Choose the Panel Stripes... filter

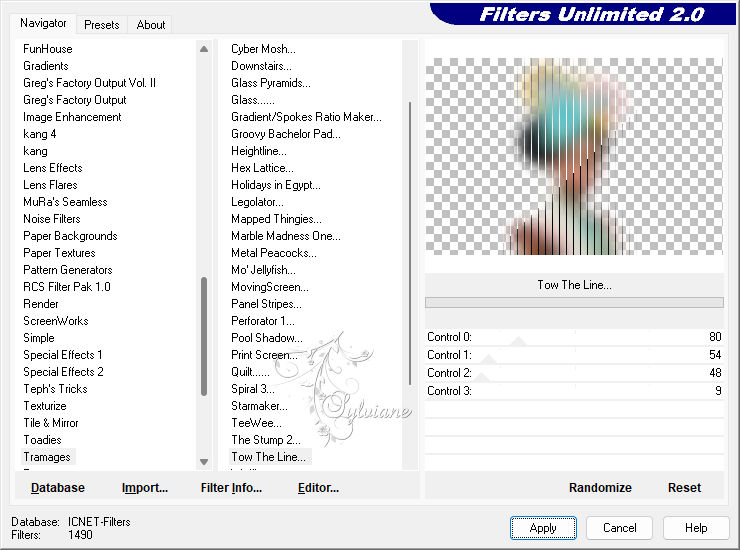point(266,304)
